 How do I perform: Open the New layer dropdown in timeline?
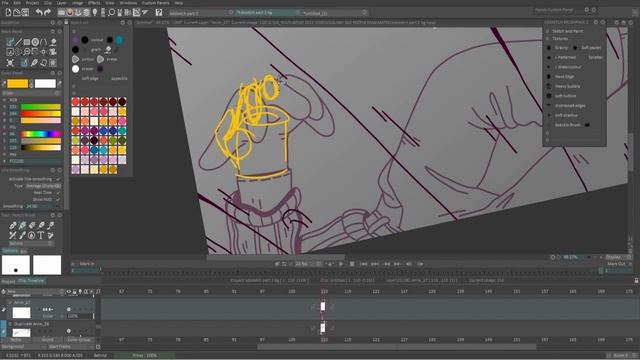pyautogui.click(x=36, y=291)
